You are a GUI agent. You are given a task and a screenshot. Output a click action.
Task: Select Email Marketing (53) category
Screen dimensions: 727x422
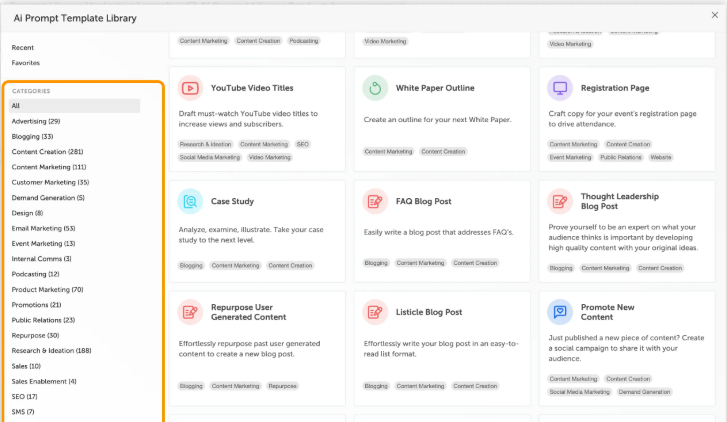44,228
